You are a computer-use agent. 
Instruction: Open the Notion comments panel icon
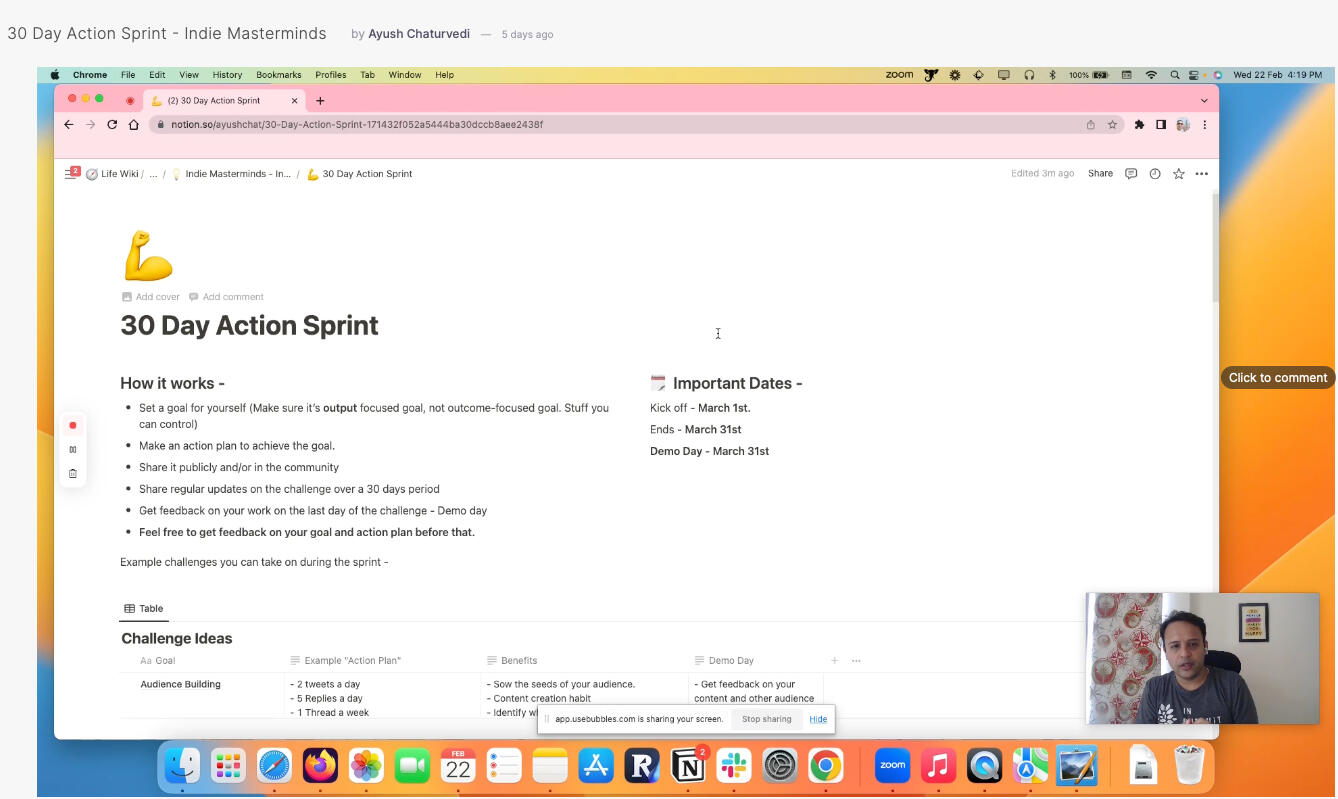click(x=1131, y=174)
